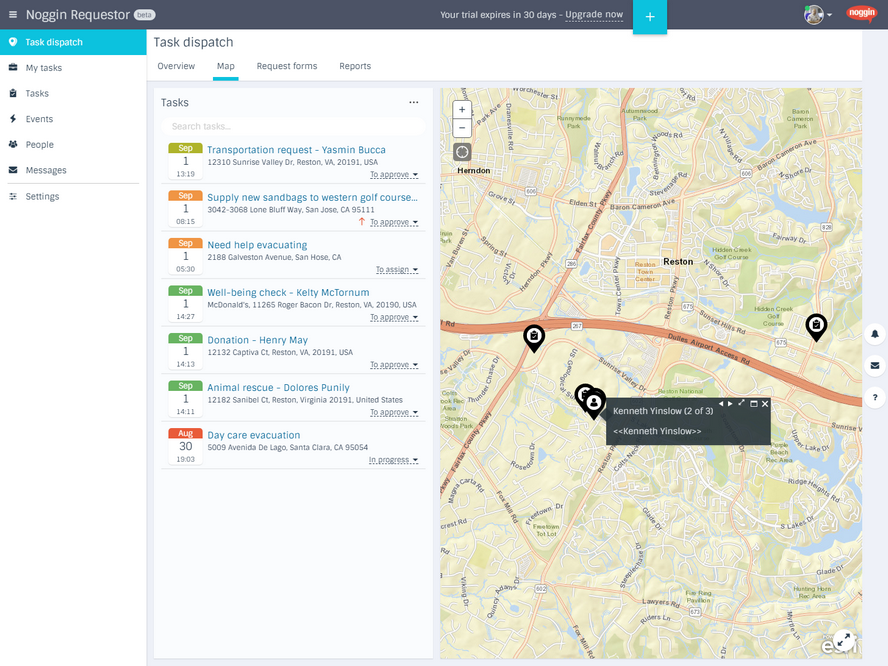Expand To assign dropdown for evacuating task

point(397,270)
